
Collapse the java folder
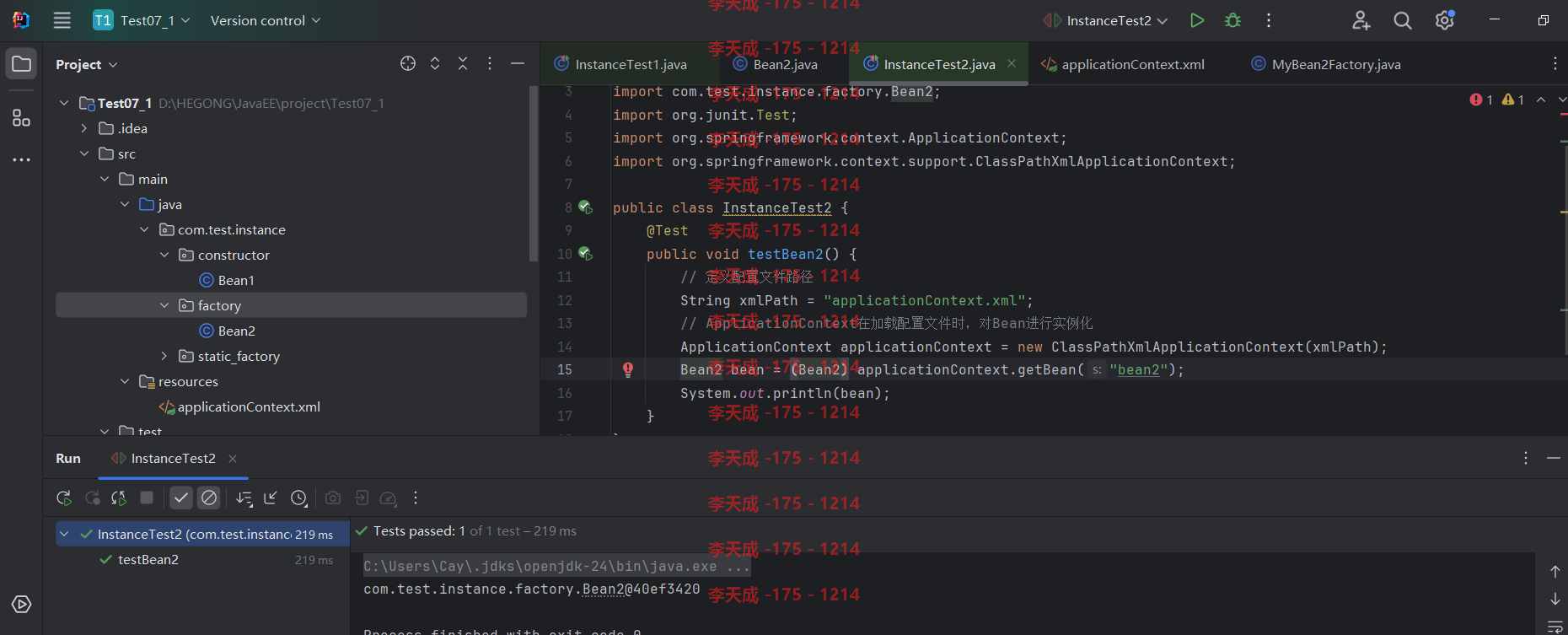coord(125,204)
